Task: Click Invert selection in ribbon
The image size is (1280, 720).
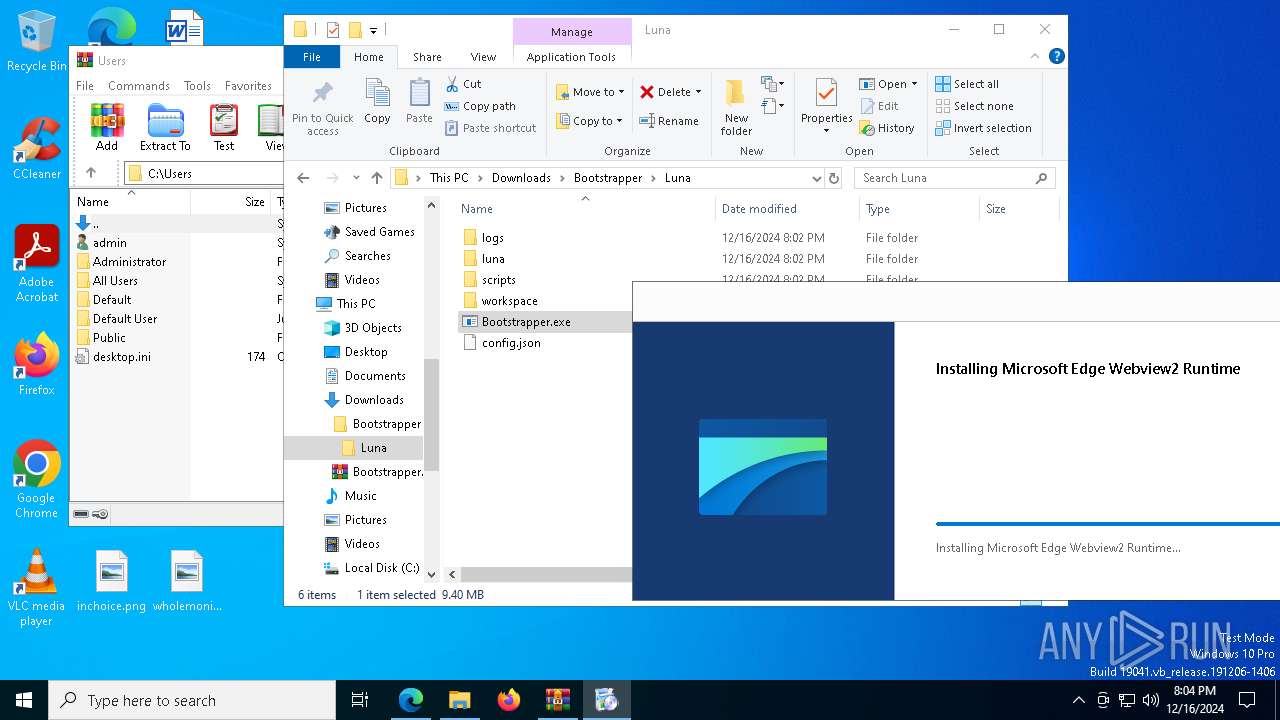Action: [x=984, y=128]
